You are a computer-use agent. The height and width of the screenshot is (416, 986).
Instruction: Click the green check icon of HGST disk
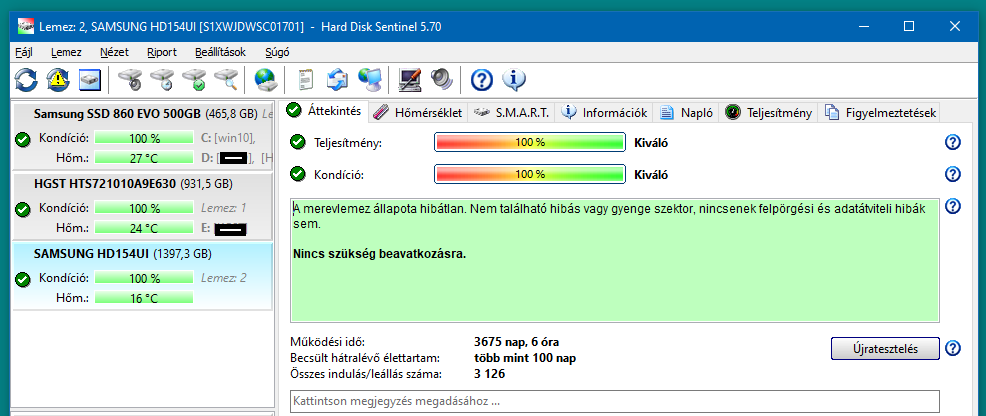tap(23, 209)
